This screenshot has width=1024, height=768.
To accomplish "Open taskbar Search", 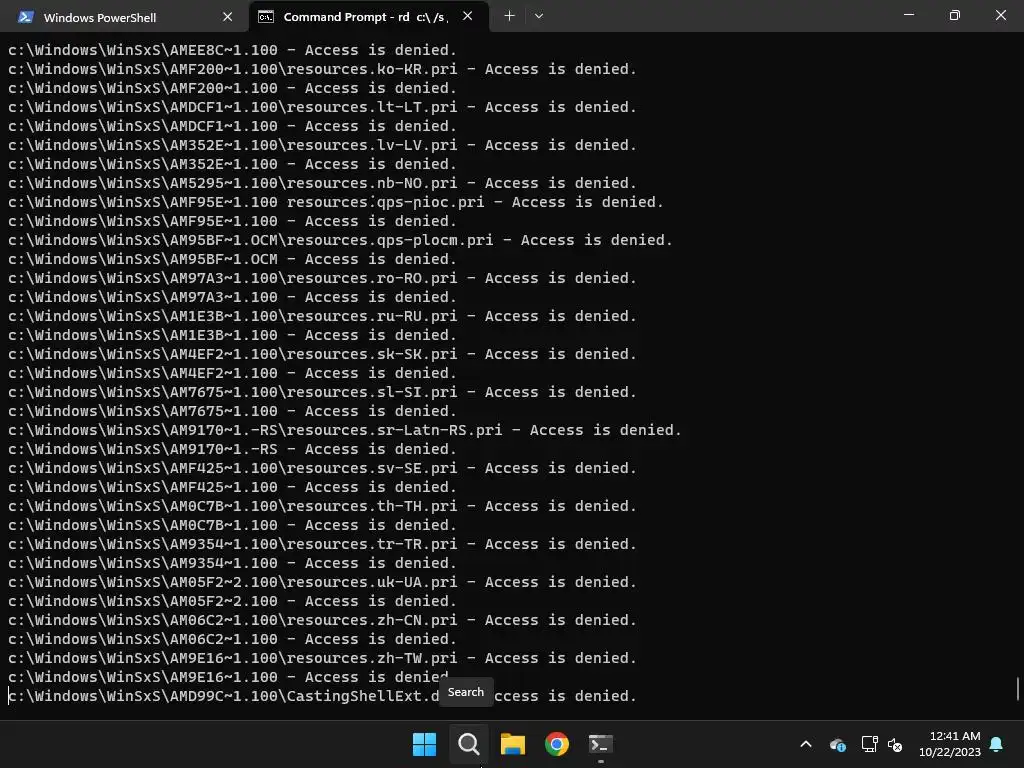I will pyautogui.click(x=468, y=744).
